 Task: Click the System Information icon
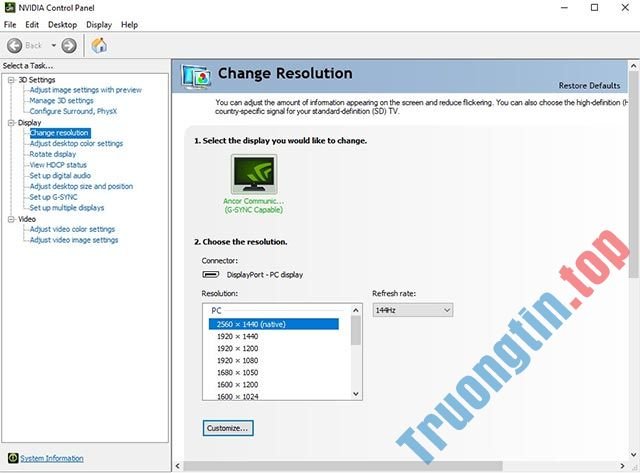pyautogui.click(x=11, y=458)
